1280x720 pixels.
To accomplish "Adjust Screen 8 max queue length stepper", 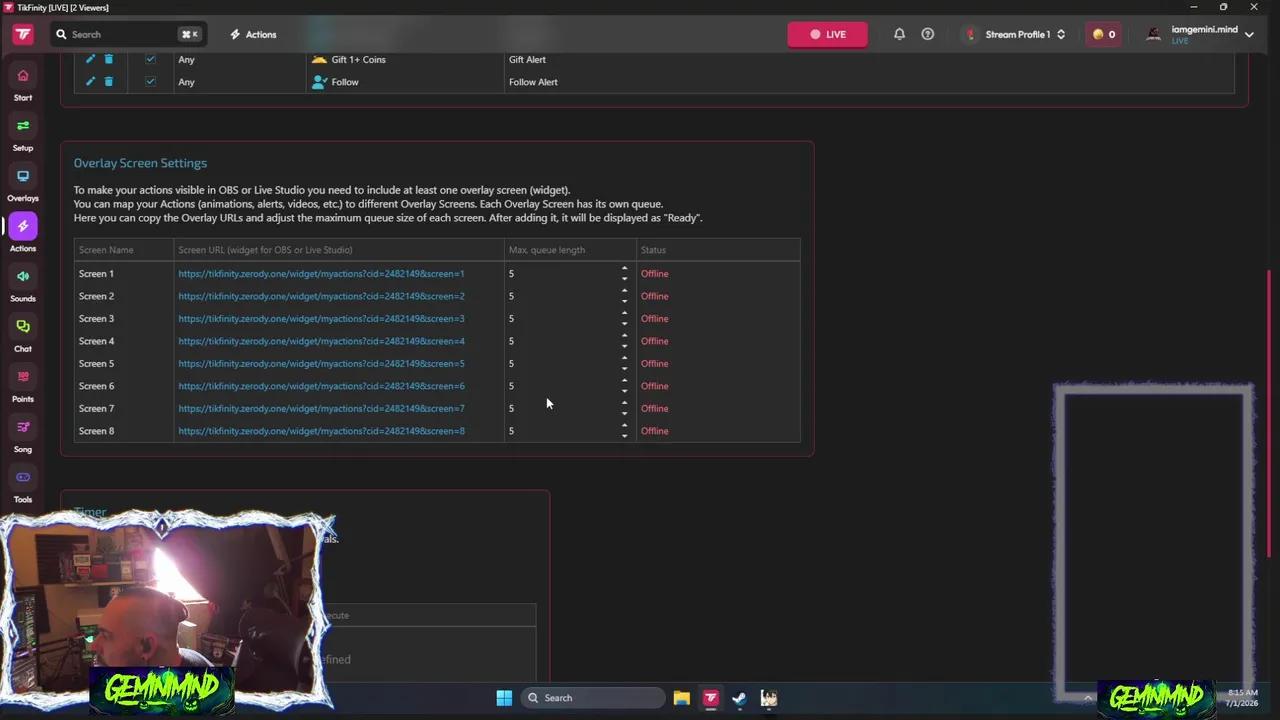I will tap(624, 431).
